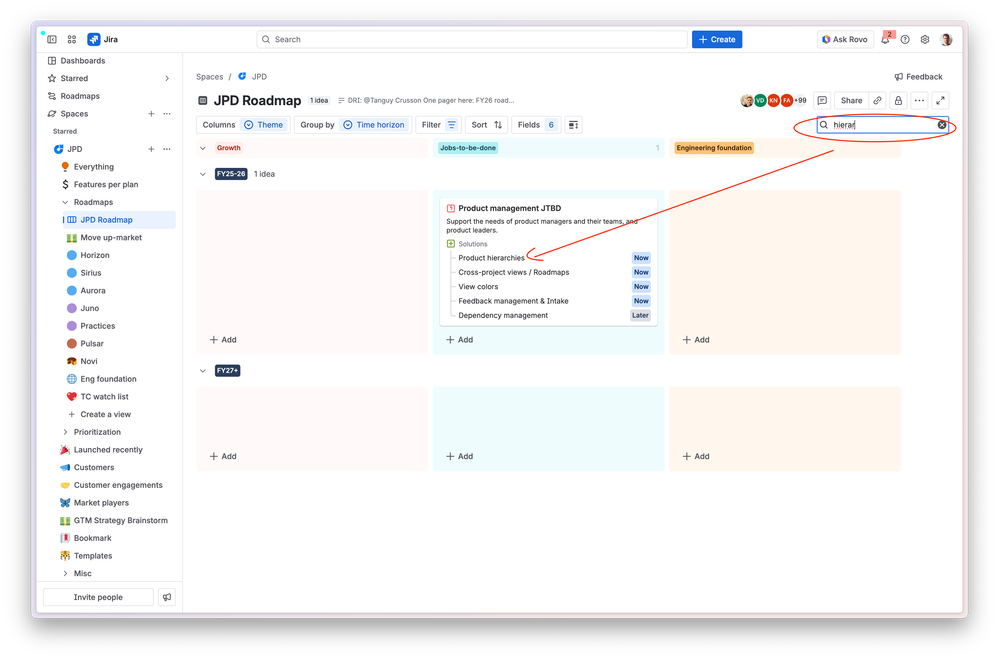
Task: Click the blue Create button
Action: [x=717, y=40]
